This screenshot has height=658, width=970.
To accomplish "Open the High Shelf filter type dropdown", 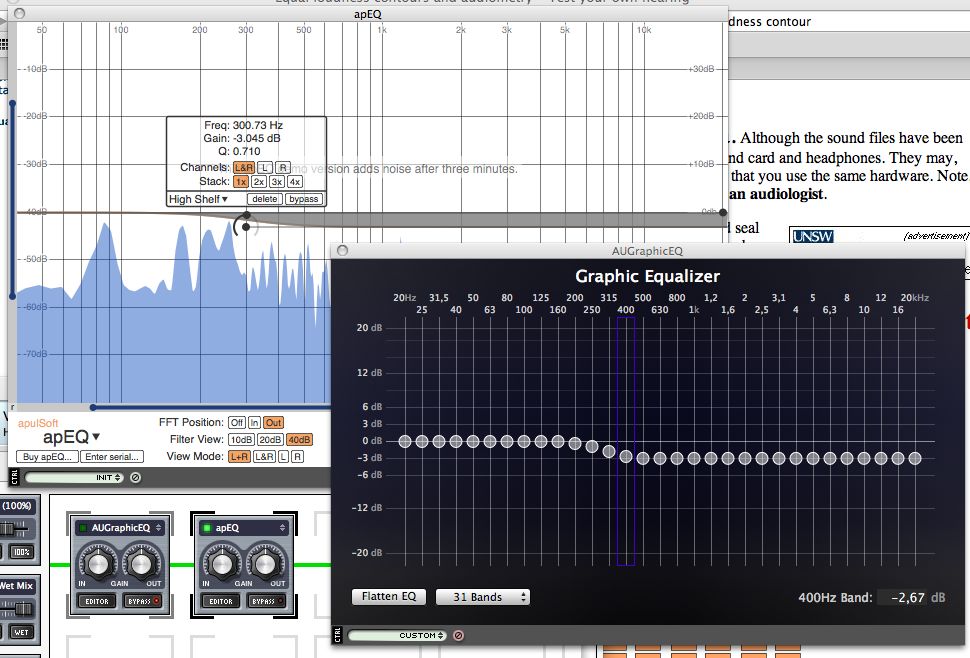I will pyautogui.click(x=198, y=199).
